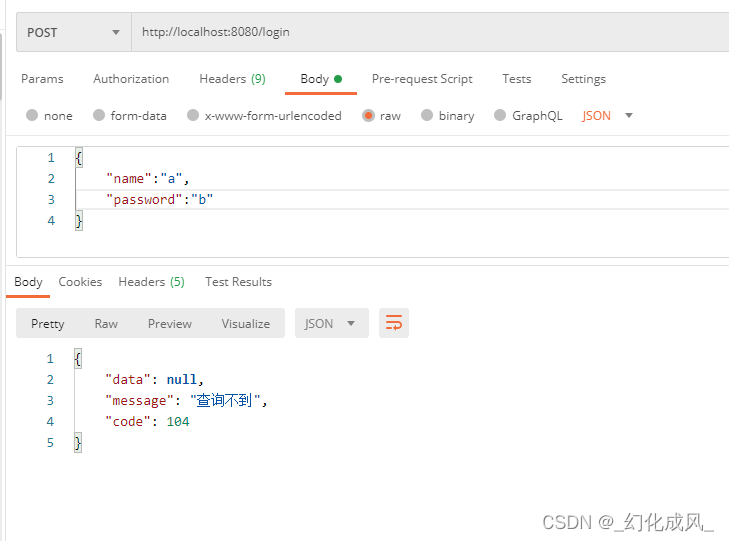The height and width of the screenshot is (541, 729).
Task: Expand the orange JSON body format dropdown
Action: click(x=607, y=116)
